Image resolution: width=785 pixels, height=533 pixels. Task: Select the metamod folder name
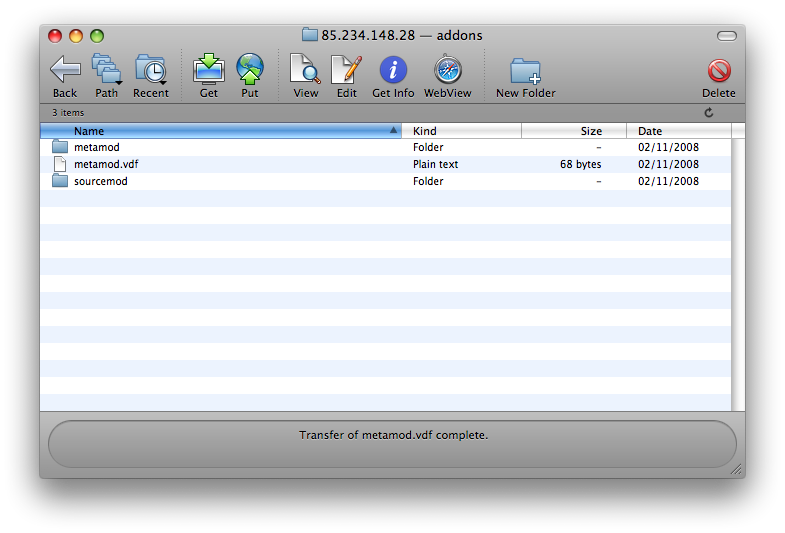[x=97, y=147]
